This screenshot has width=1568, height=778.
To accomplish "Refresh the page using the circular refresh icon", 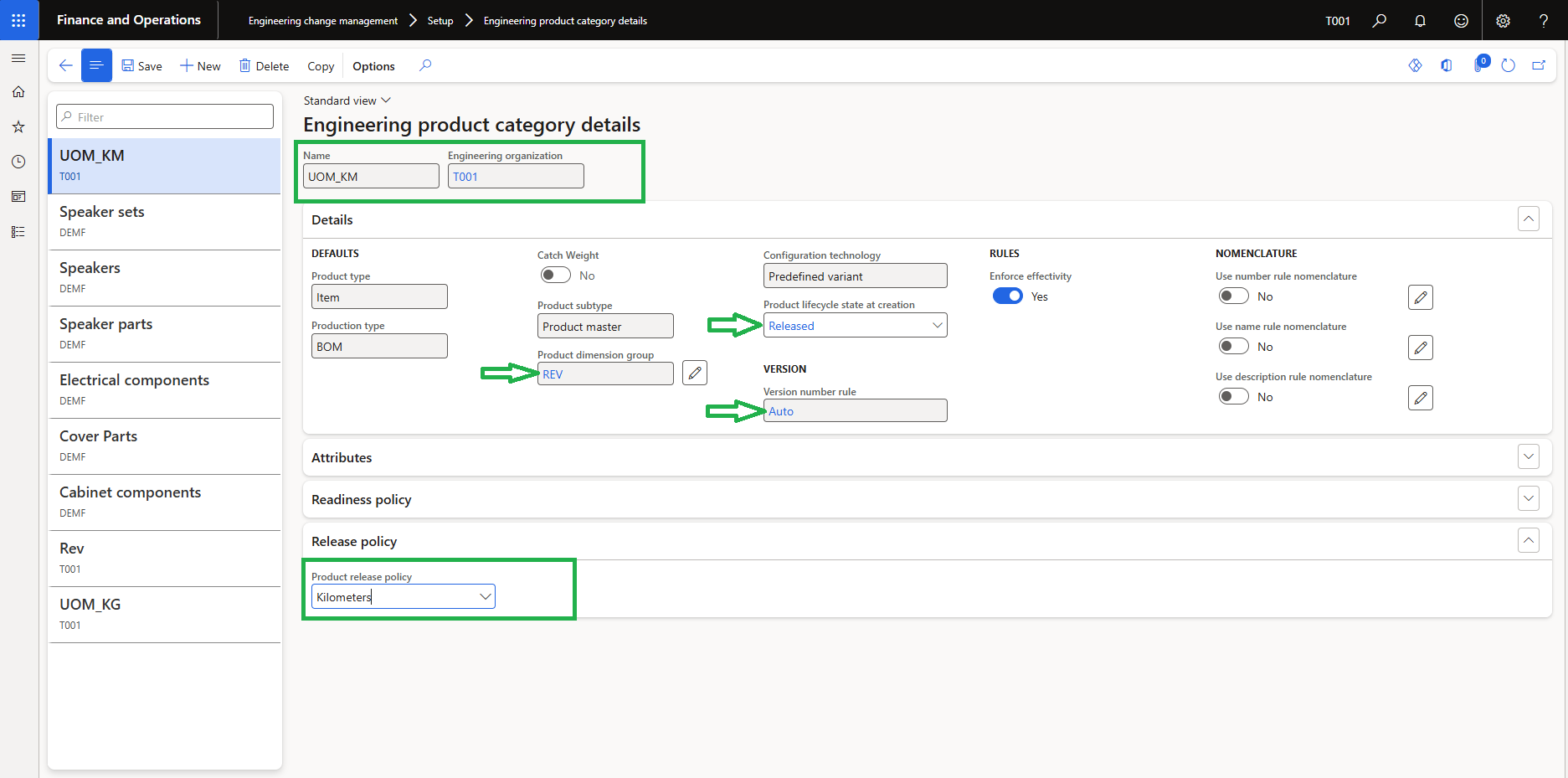I will click(1508, 64).
